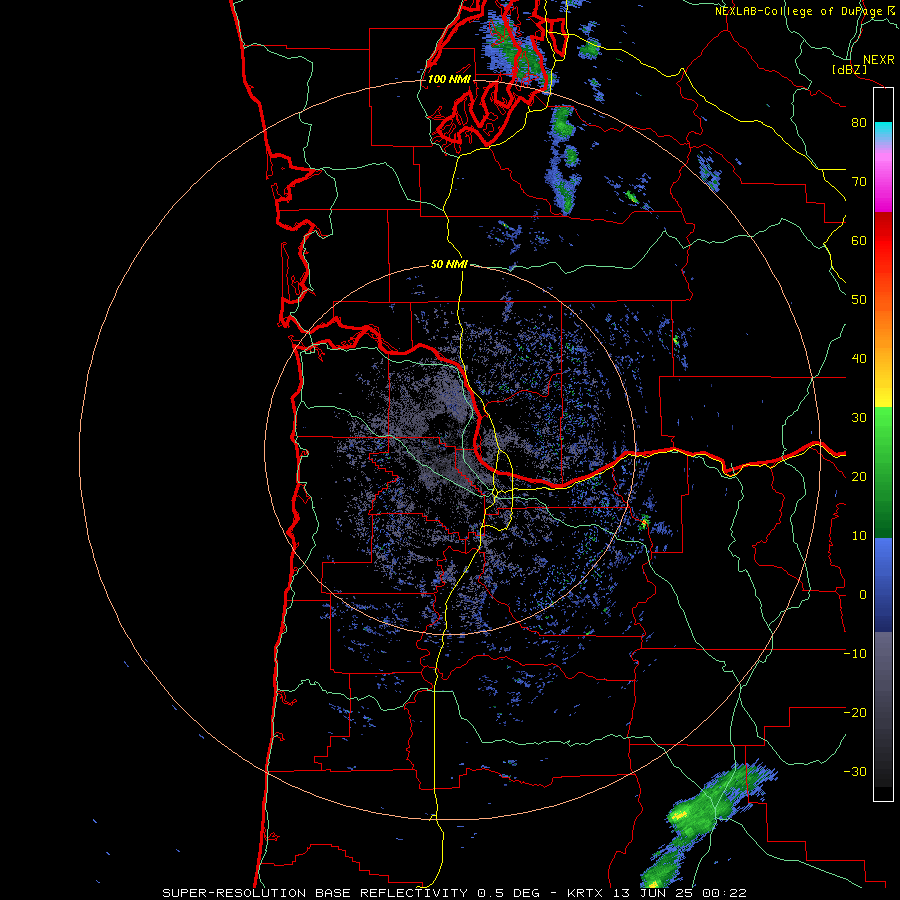
Task: Click the 13 JUN 25 00:22 timestamp
Action: click(x=680, y=893)
